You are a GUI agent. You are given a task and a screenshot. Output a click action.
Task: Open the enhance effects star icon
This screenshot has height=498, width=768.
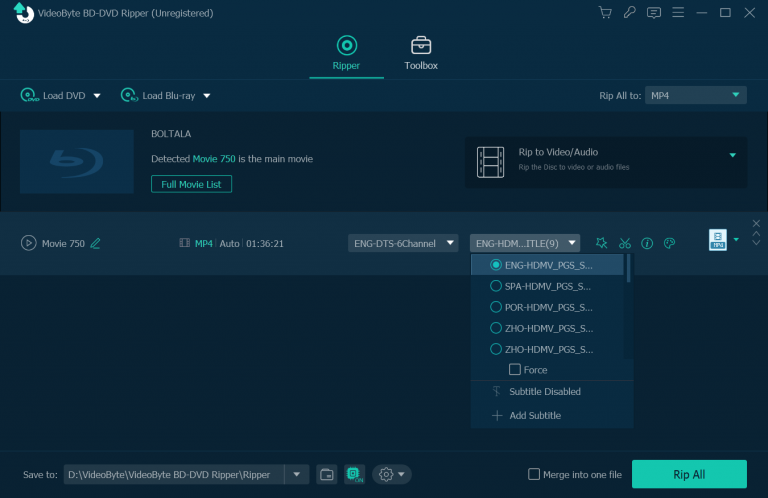tap(601, 243)
